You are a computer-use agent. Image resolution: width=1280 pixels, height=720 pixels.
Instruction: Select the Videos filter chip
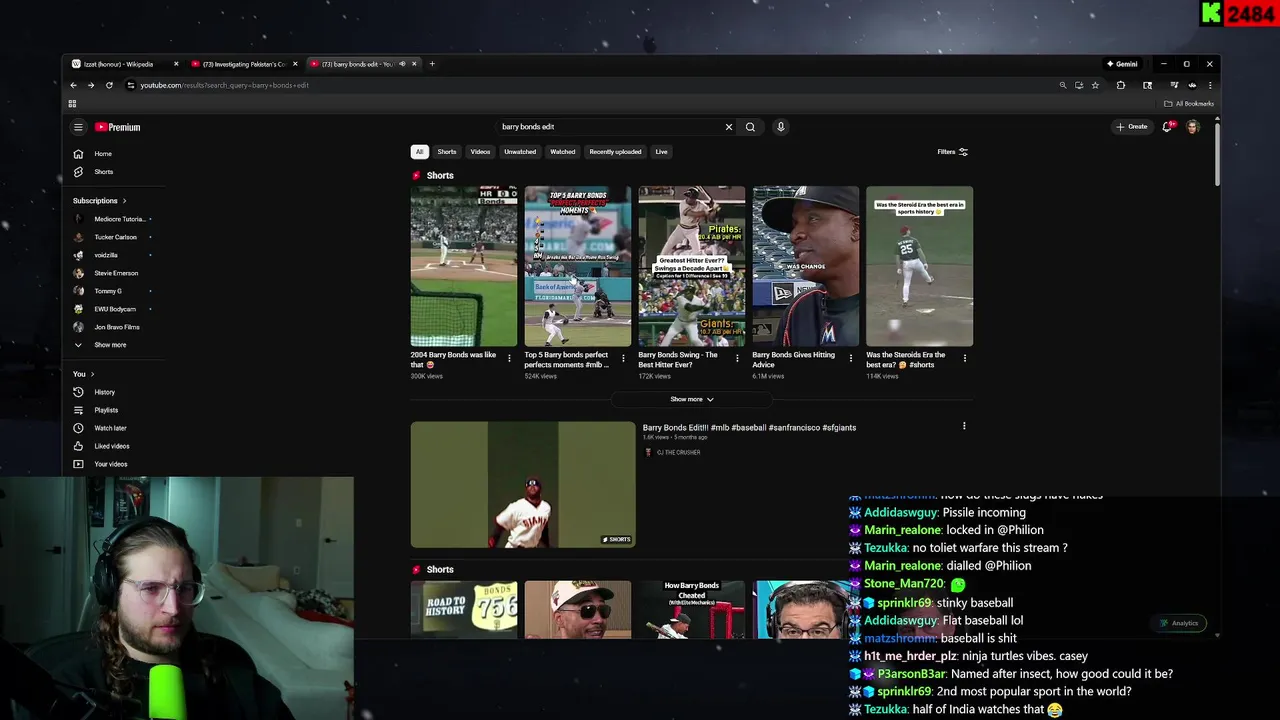pos(480,152)
